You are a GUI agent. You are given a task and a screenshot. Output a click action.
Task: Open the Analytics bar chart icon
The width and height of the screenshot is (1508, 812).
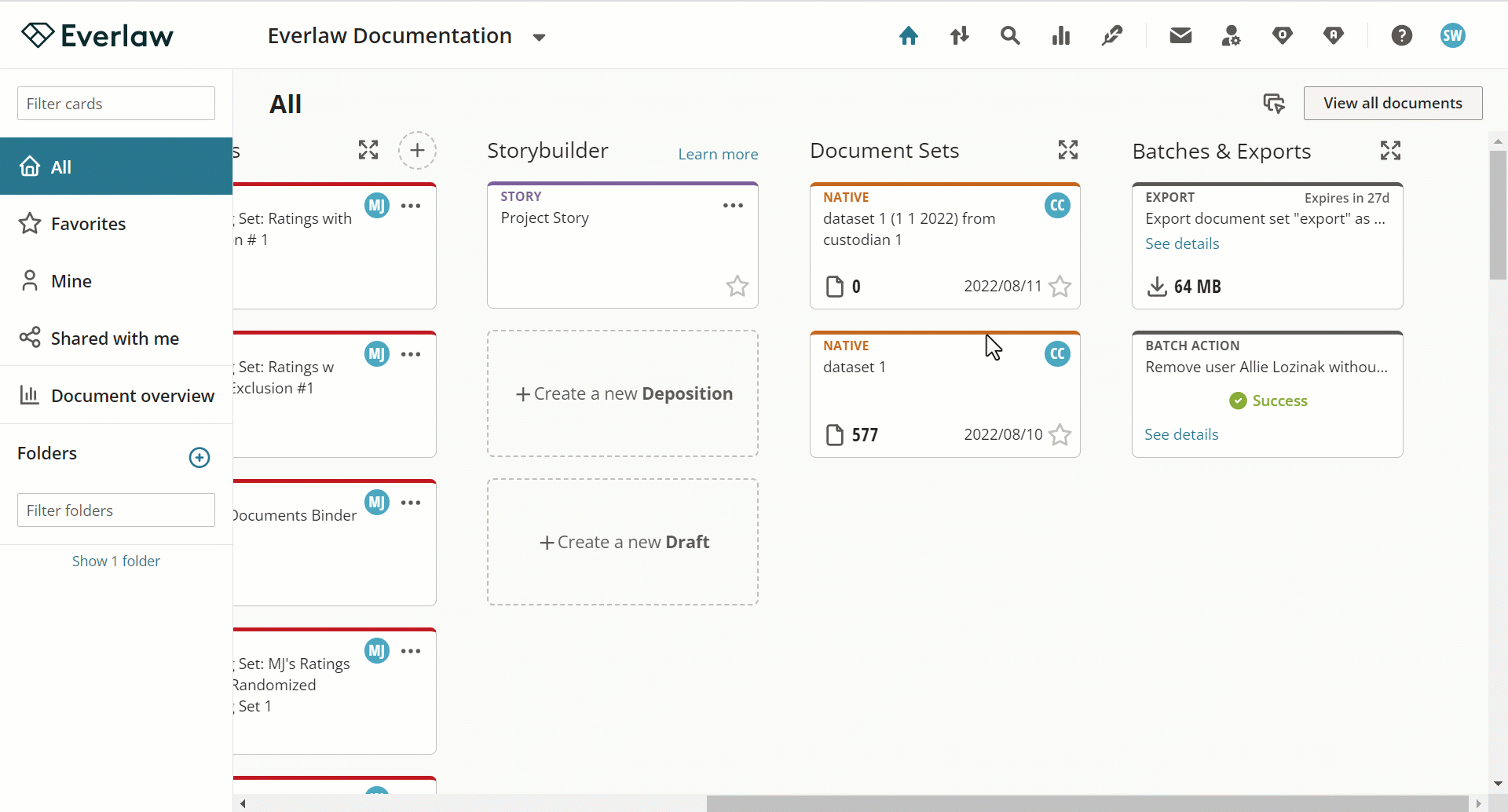(x=1061, y=35)
